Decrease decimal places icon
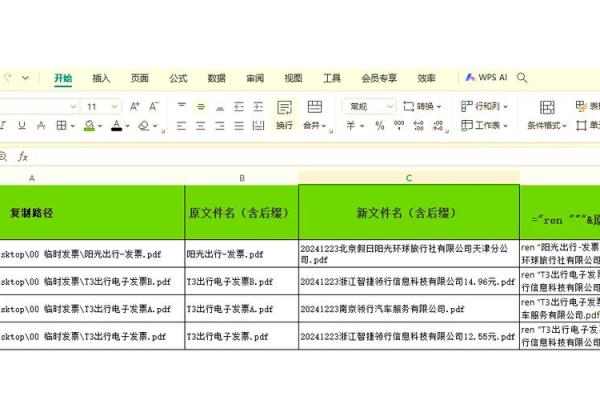 pyautogui.click(x=438, y=125)
